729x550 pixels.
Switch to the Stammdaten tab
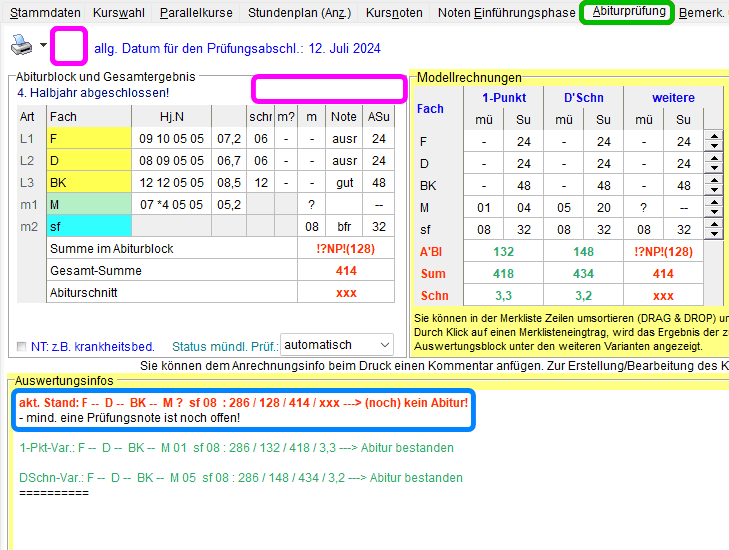[x=46, y=13]
